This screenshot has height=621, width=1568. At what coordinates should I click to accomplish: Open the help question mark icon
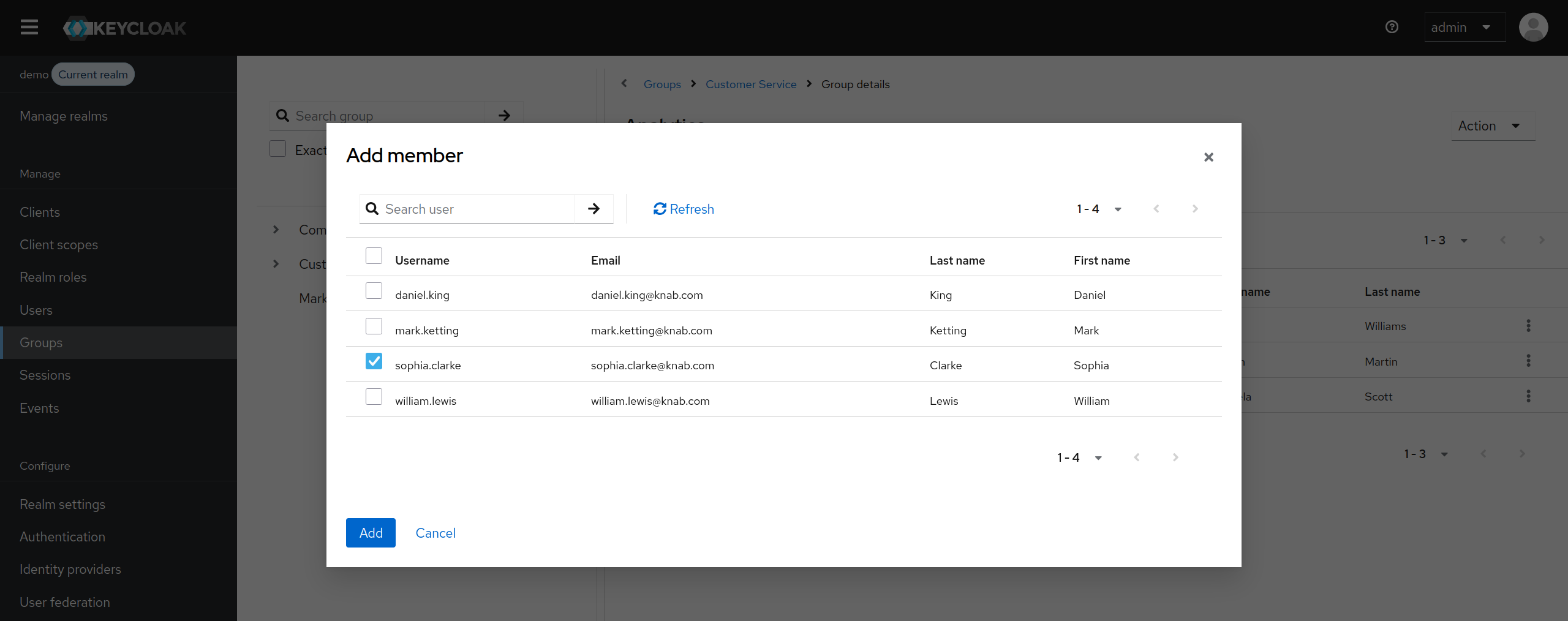(1392, 27)
